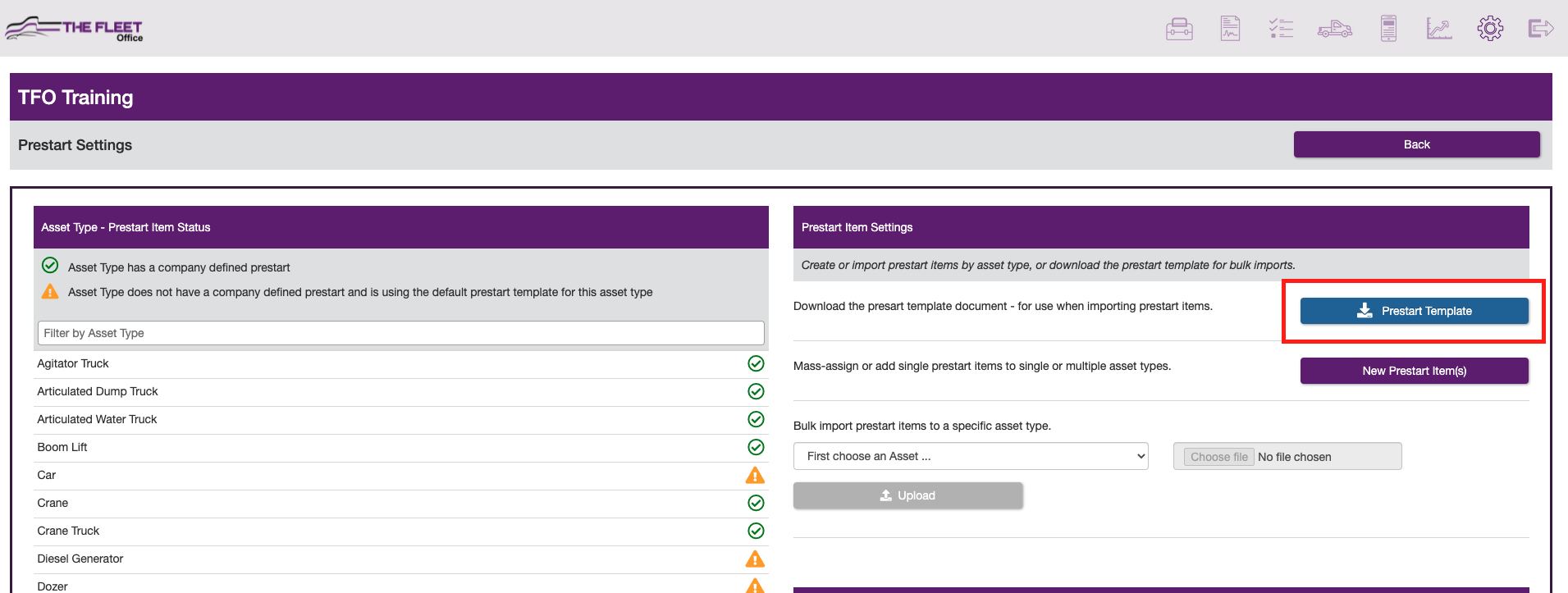1568x593 pixels.
Task: Click the Boom Lift green check icon
Action: [757, 447]
